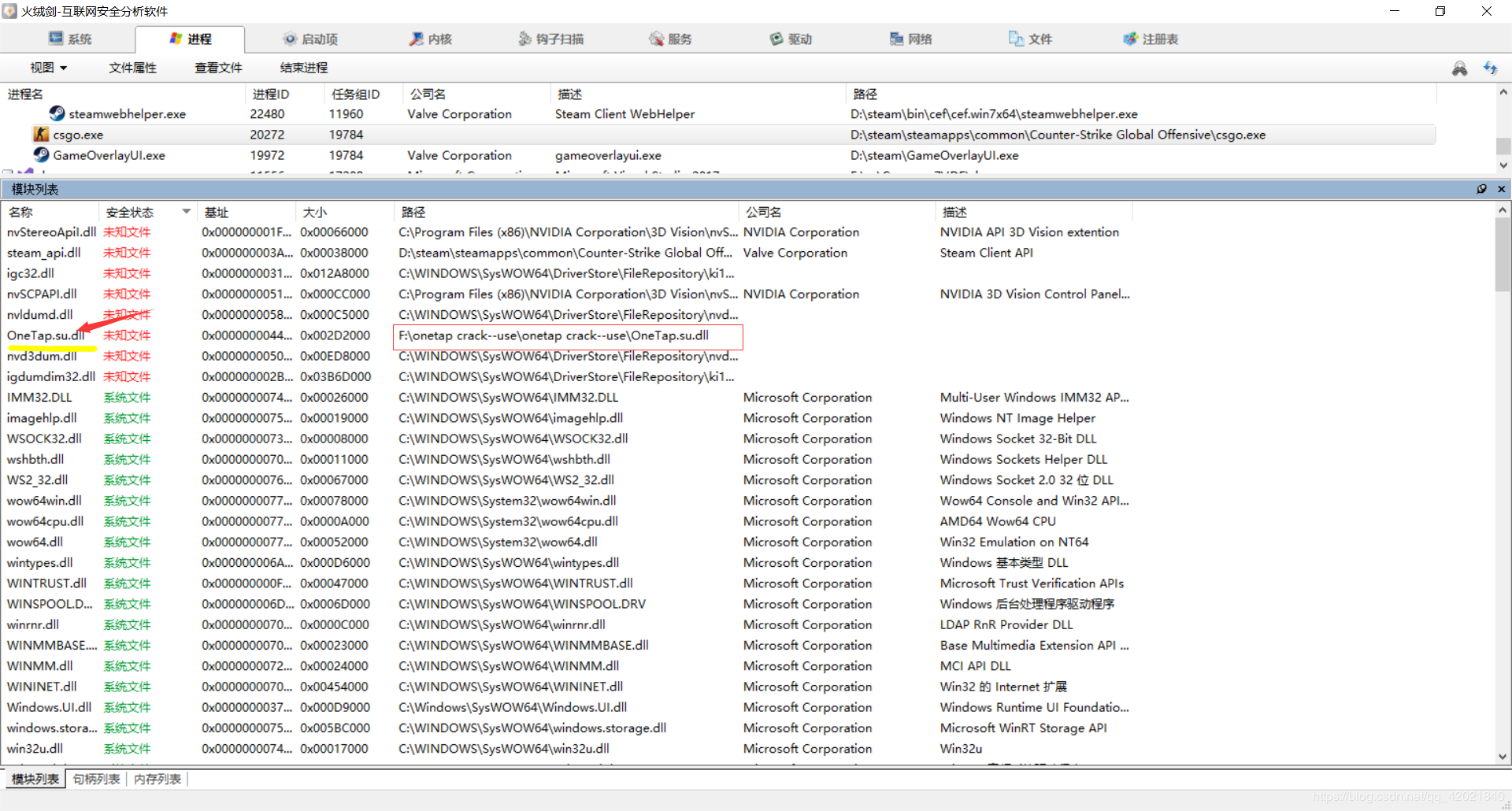Switch to the 句柄列表 tab
The height and width of the screenshot is (811, 1512).
(x=96, y=779)
